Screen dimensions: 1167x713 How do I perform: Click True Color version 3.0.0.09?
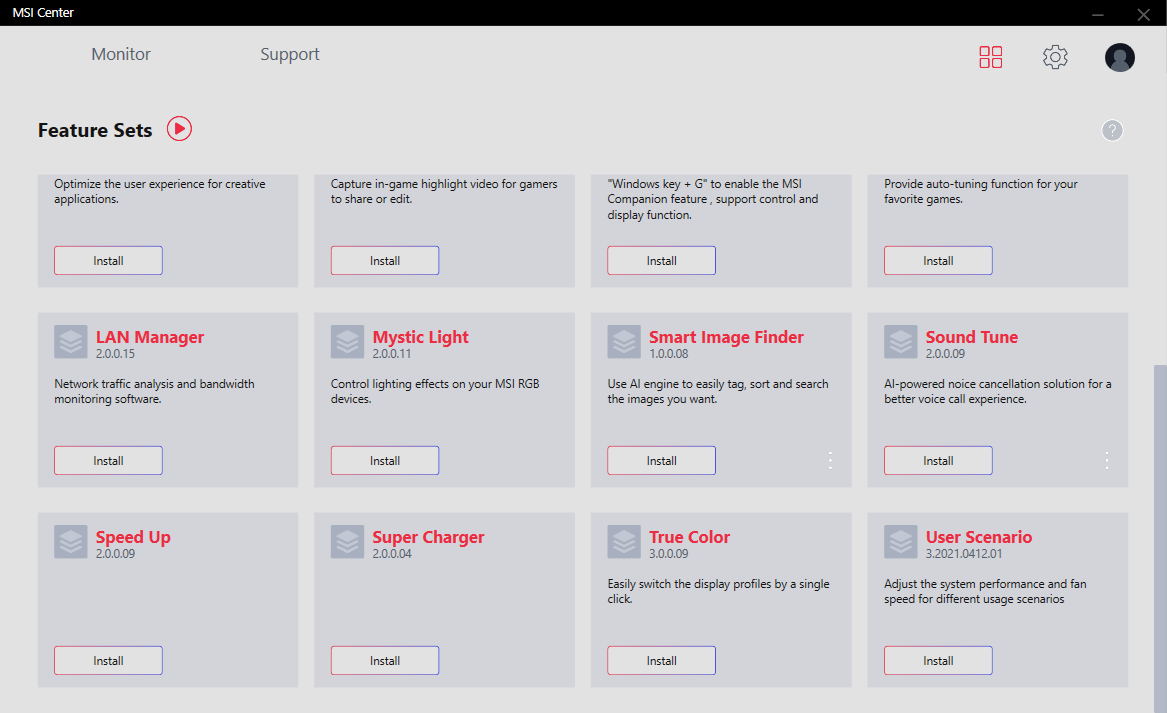click(668, 554)
